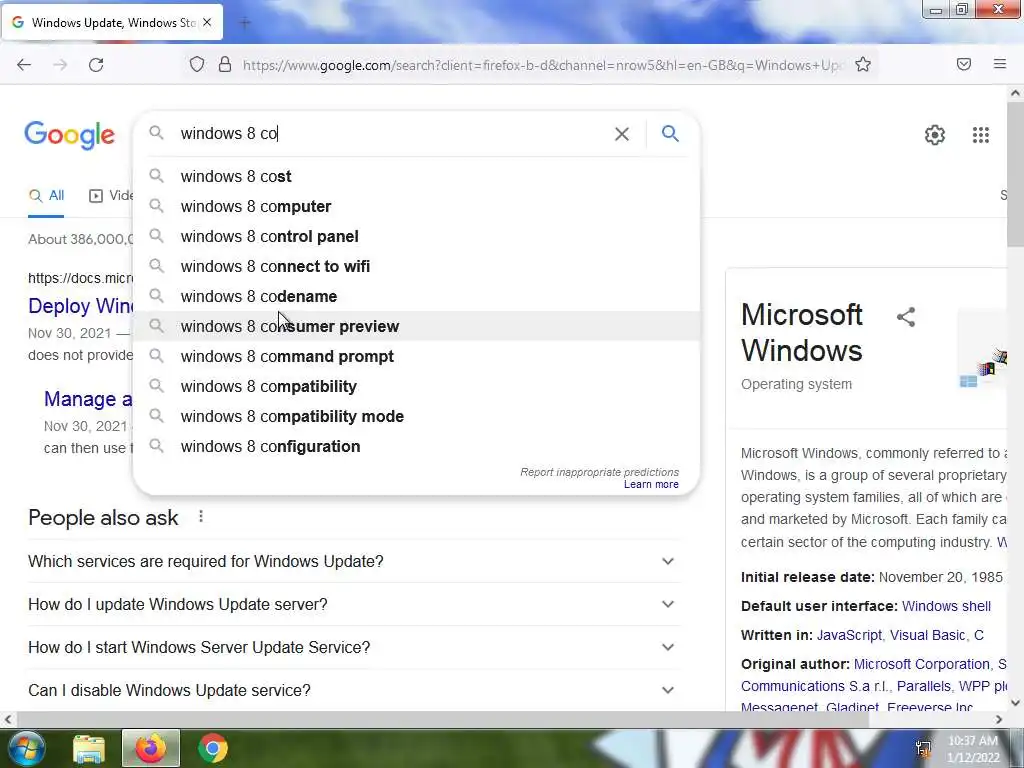Viewport: 1024px width, 768px height.
Task: Click the scrollbar down arrow
Action: click(1015, 703)
